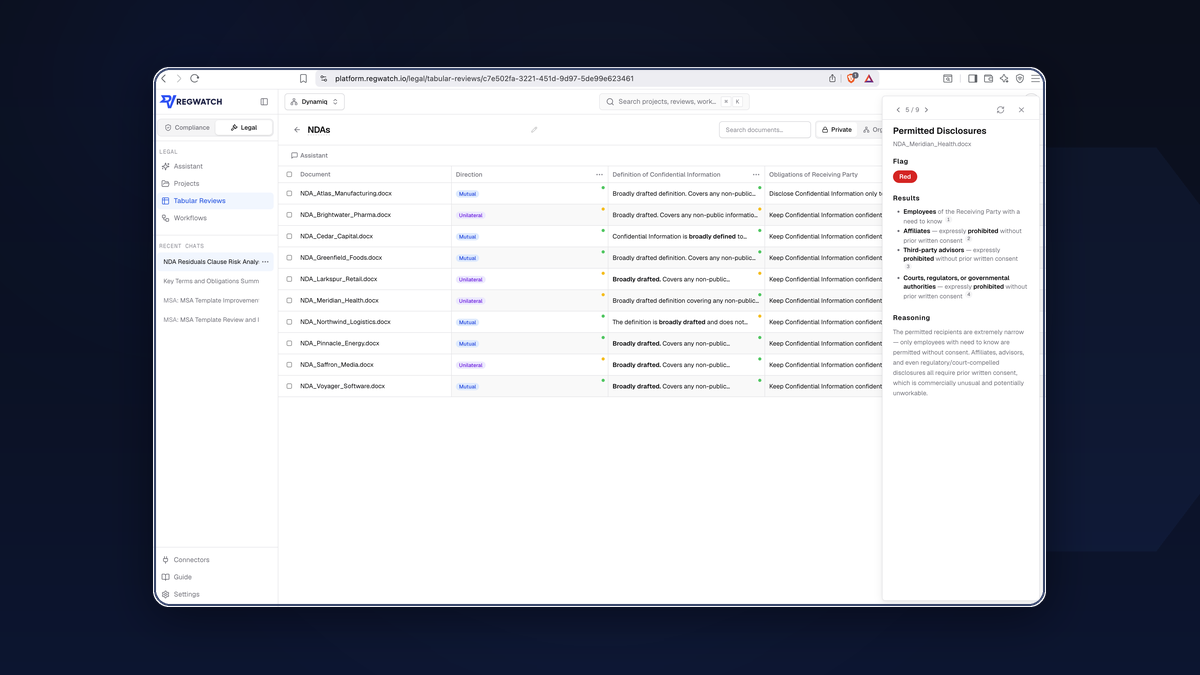Check the NDA_Greenfield_Foods.docx row checkbox
This screenshot has width=1200, height=675.
(290, 258)
